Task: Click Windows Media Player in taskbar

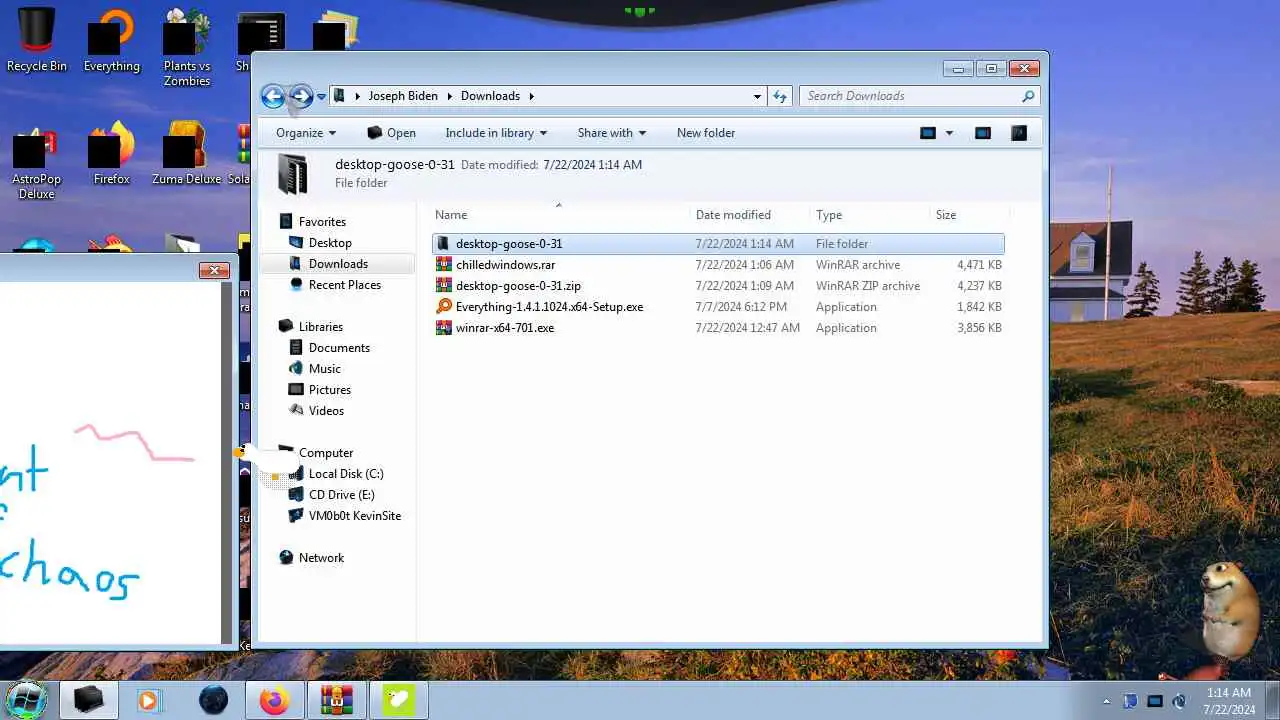Action: coord(148,700)
